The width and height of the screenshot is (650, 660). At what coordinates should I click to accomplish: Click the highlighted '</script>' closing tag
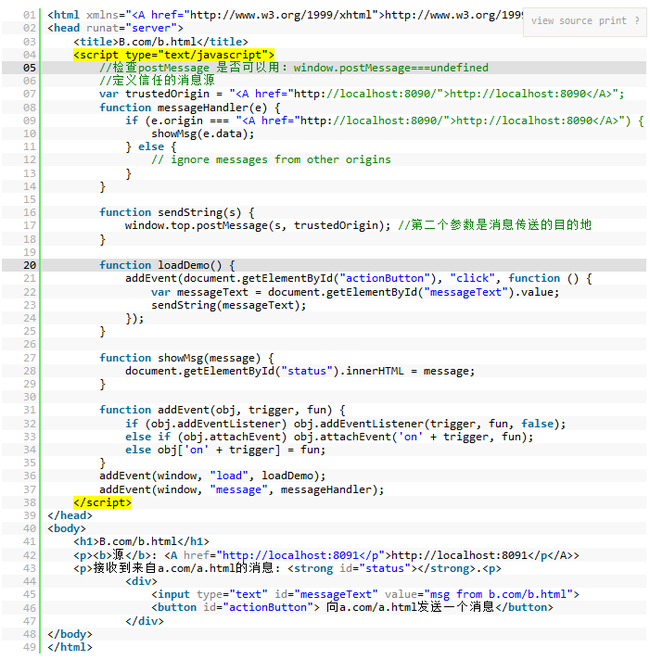coord(102,502)
